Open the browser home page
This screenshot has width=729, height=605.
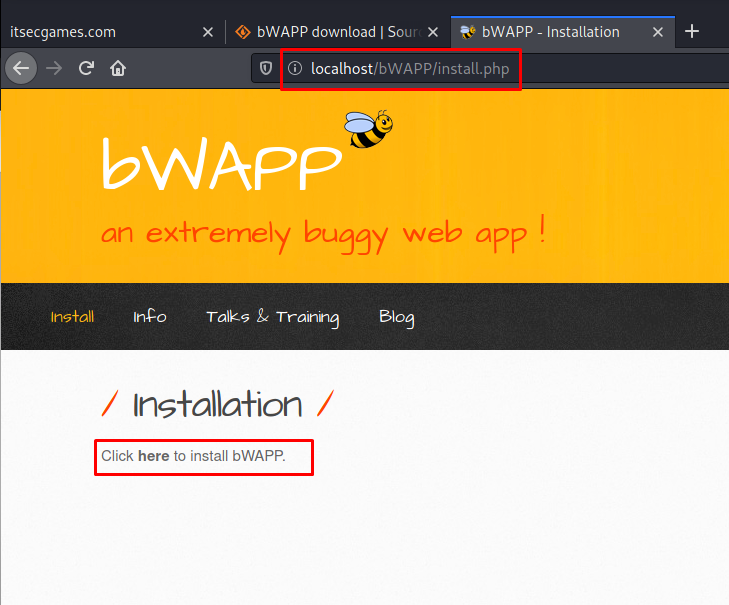click(x=118, y=68)
